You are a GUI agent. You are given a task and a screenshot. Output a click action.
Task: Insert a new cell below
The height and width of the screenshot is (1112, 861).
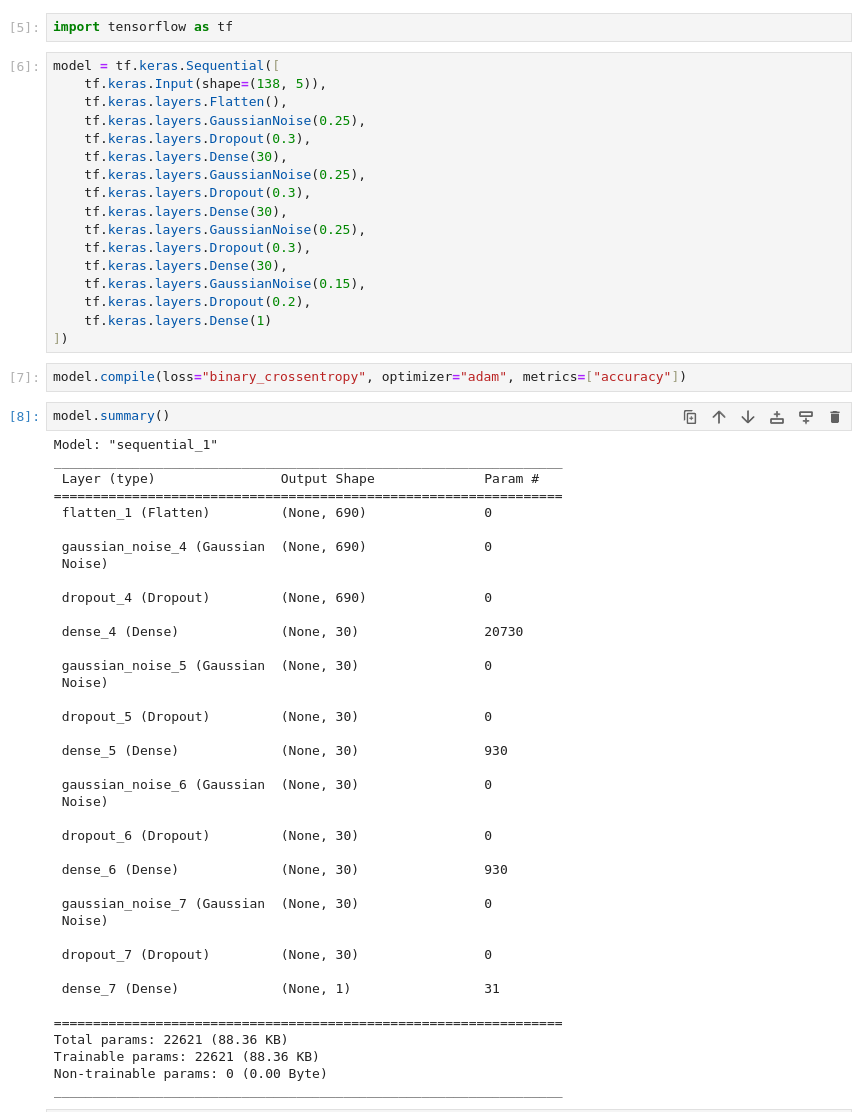tap(806, 417)
